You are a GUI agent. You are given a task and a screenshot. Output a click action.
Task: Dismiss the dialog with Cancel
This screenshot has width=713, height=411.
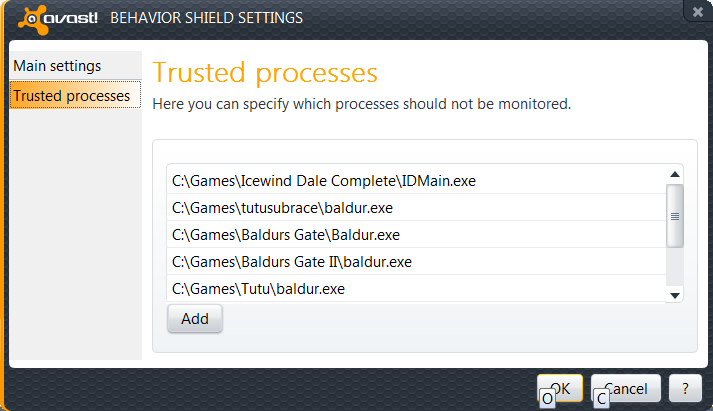626,389
